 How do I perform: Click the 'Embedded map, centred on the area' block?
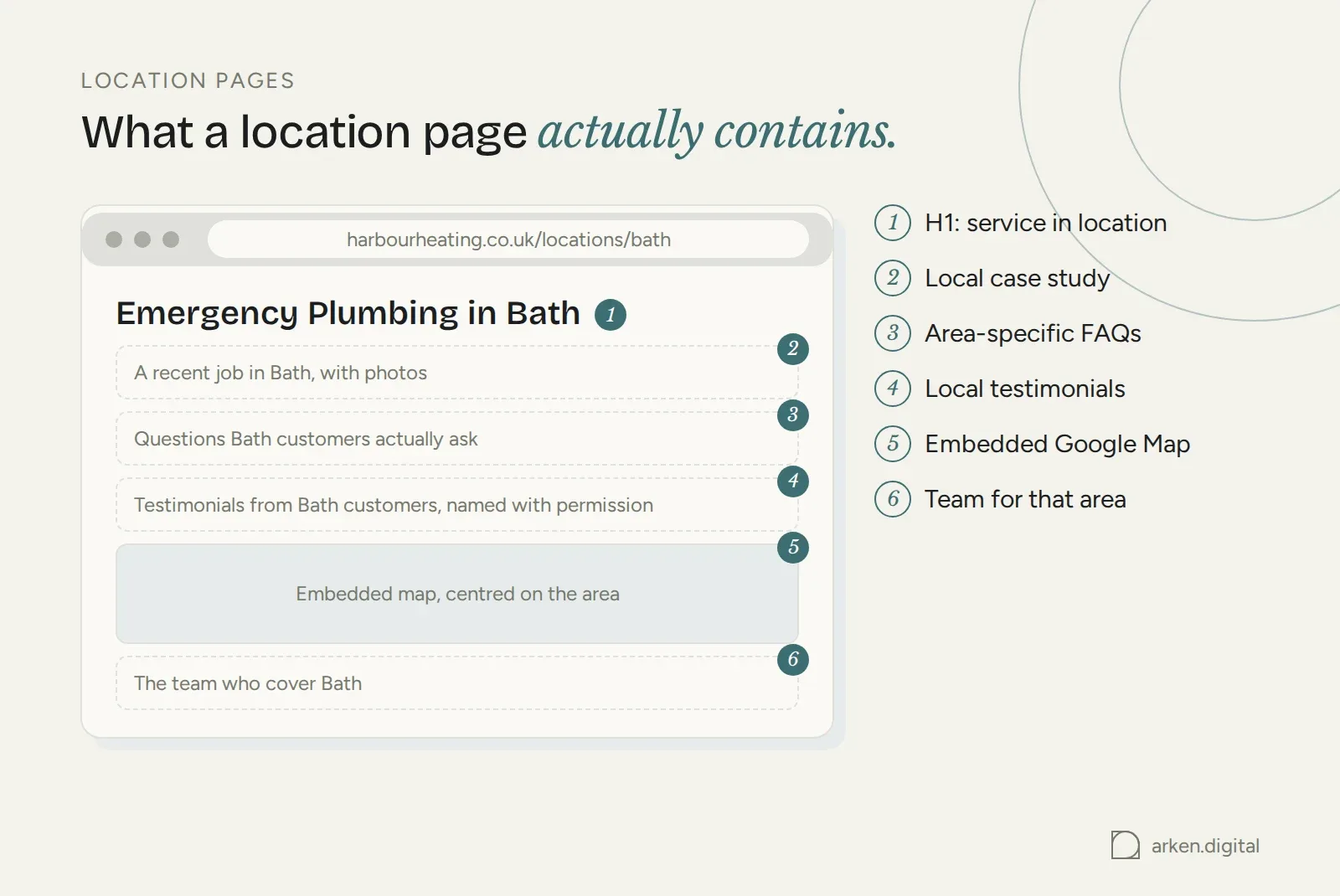(x=457, y=594)
